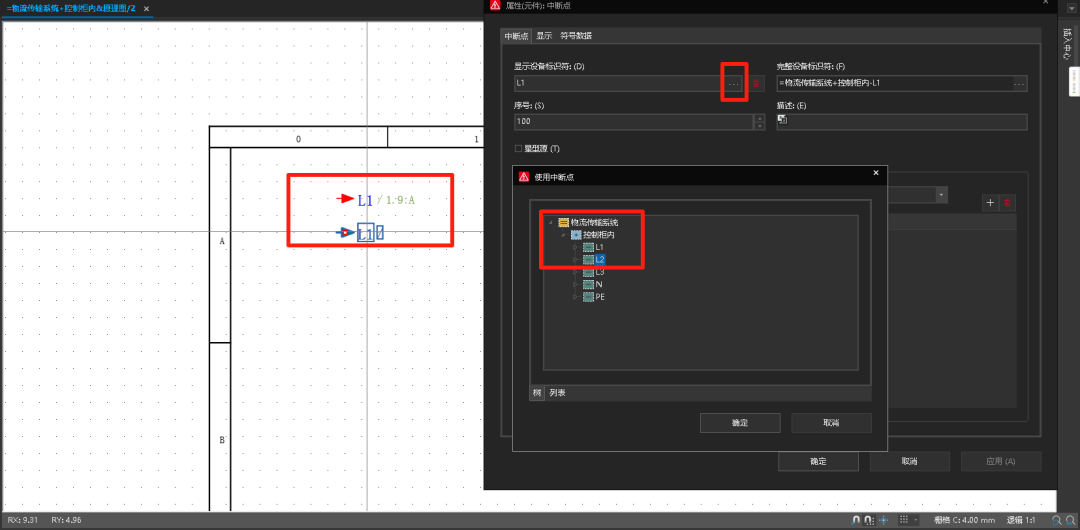This screenshot has height=530, width=1080.
Task: Click the grid dots icon in status bar
Action: pos(904,520)
